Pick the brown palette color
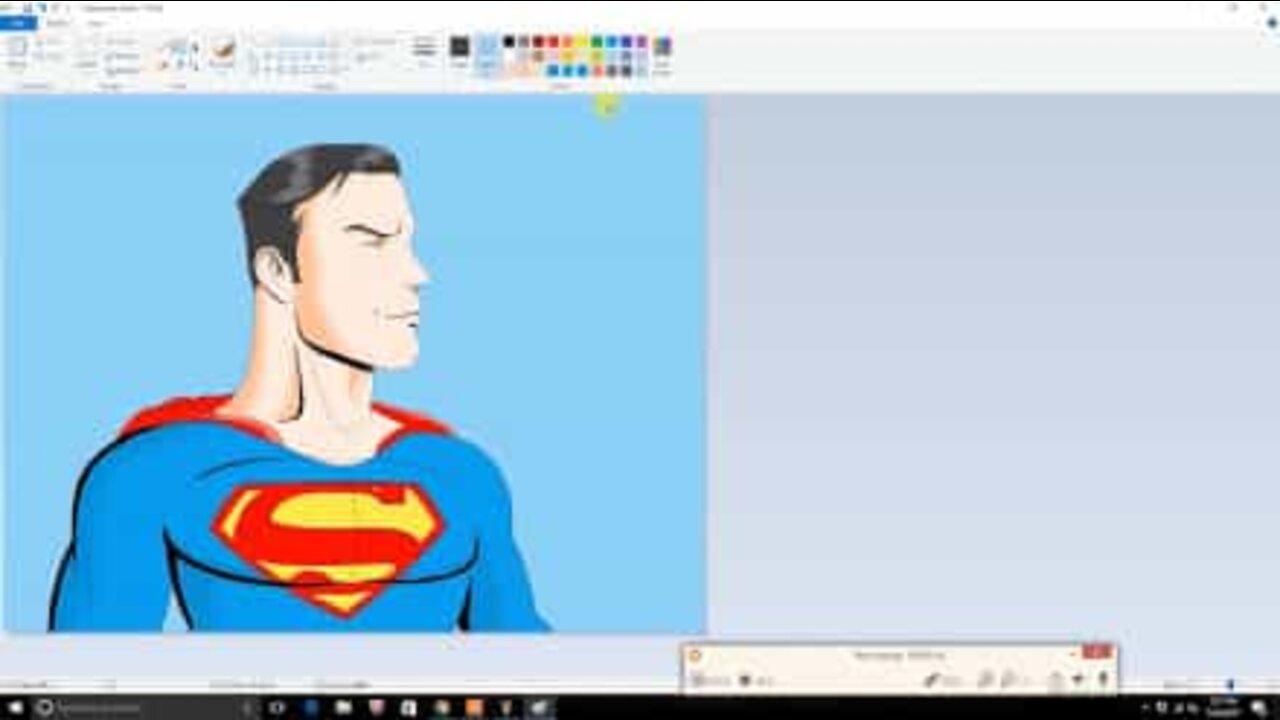 (538, 55)
